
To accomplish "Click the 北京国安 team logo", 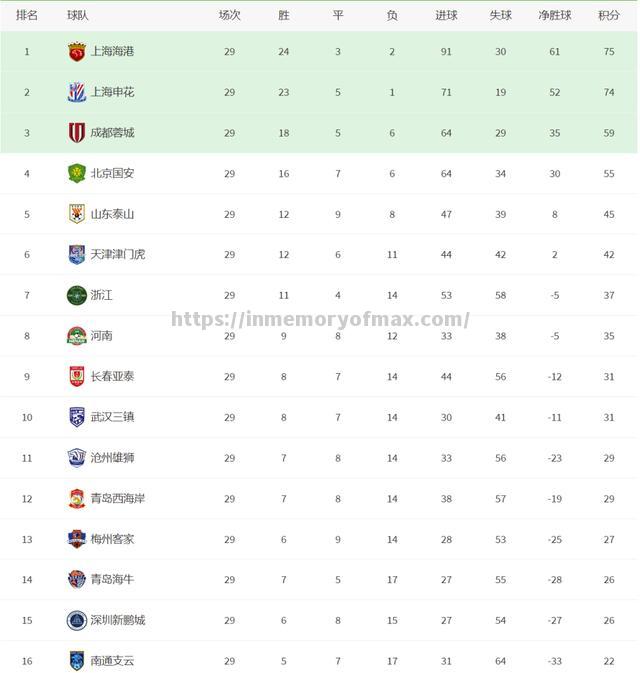I will 77,173.
